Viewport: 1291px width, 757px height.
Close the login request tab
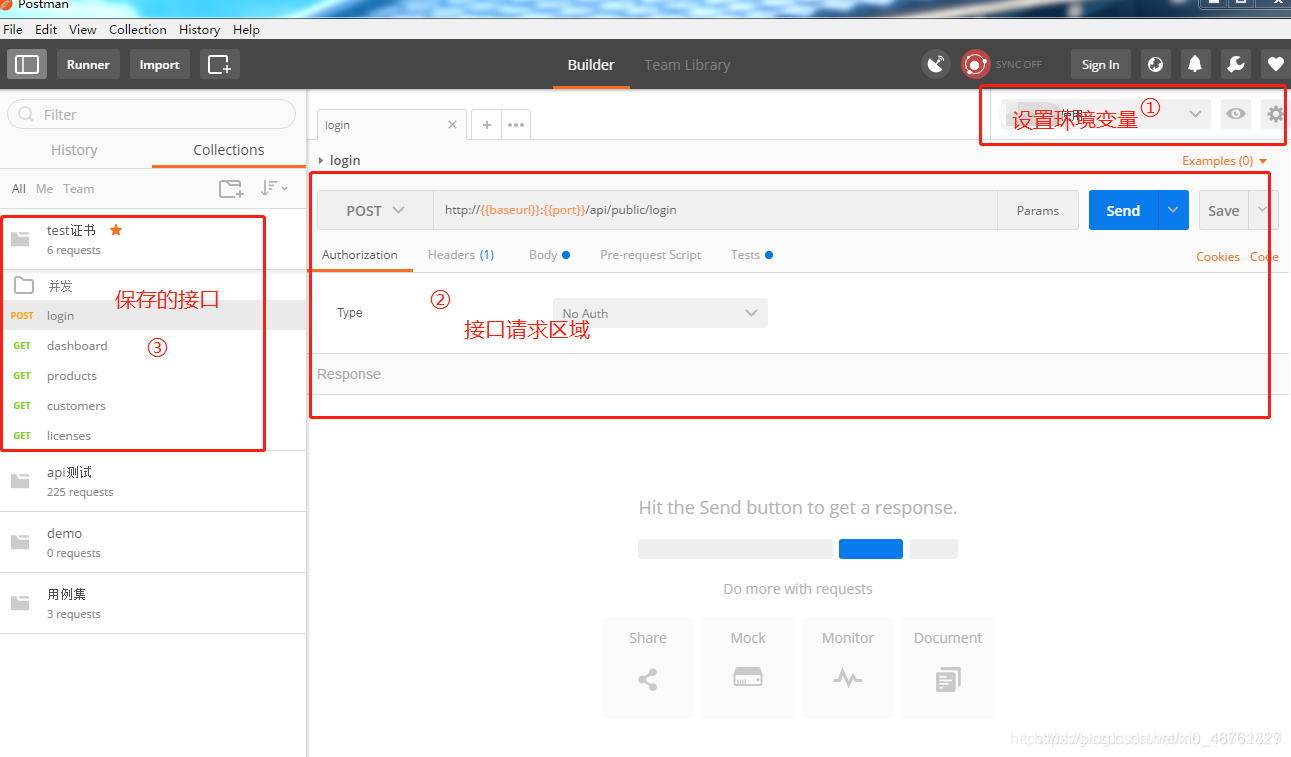pos(452,125)
